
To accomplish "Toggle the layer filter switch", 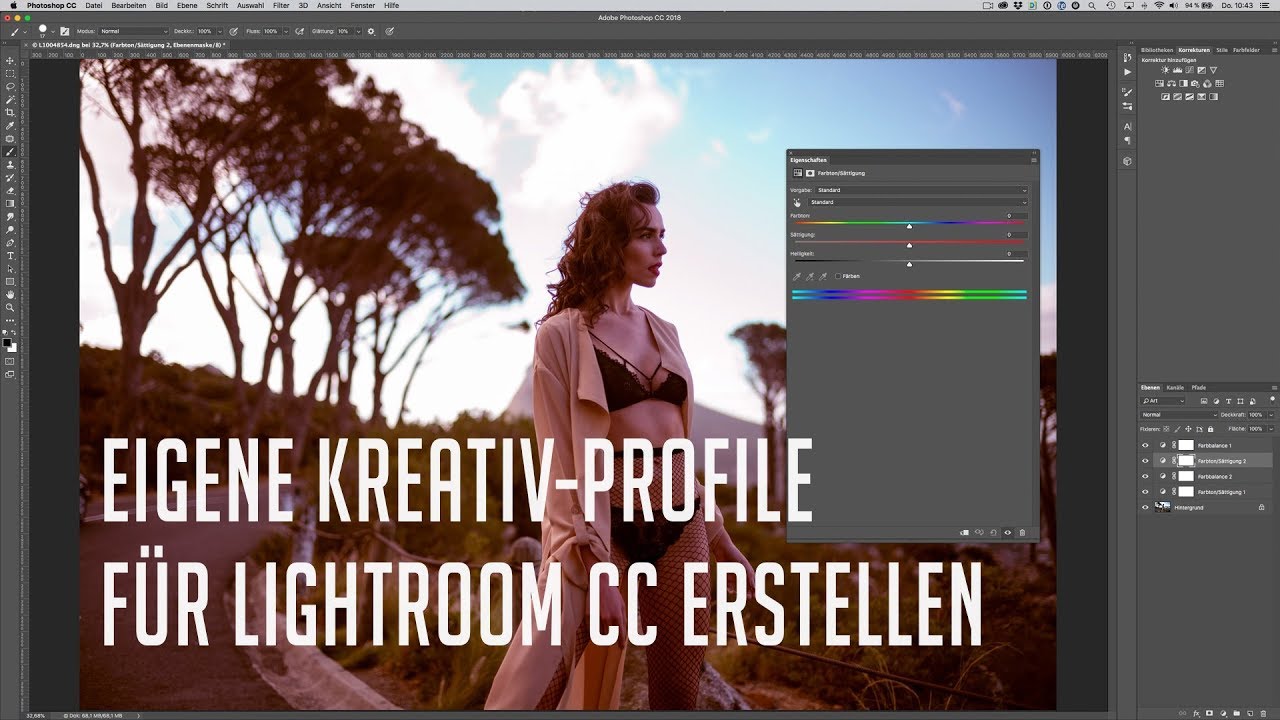I will click(x=1272, y=400).
